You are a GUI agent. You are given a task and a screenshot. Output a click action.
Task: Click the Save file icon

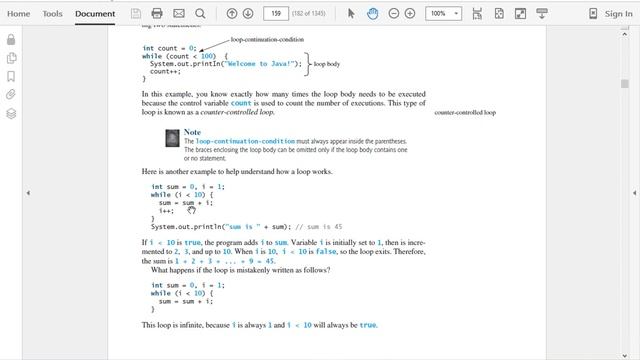point(136,13)
